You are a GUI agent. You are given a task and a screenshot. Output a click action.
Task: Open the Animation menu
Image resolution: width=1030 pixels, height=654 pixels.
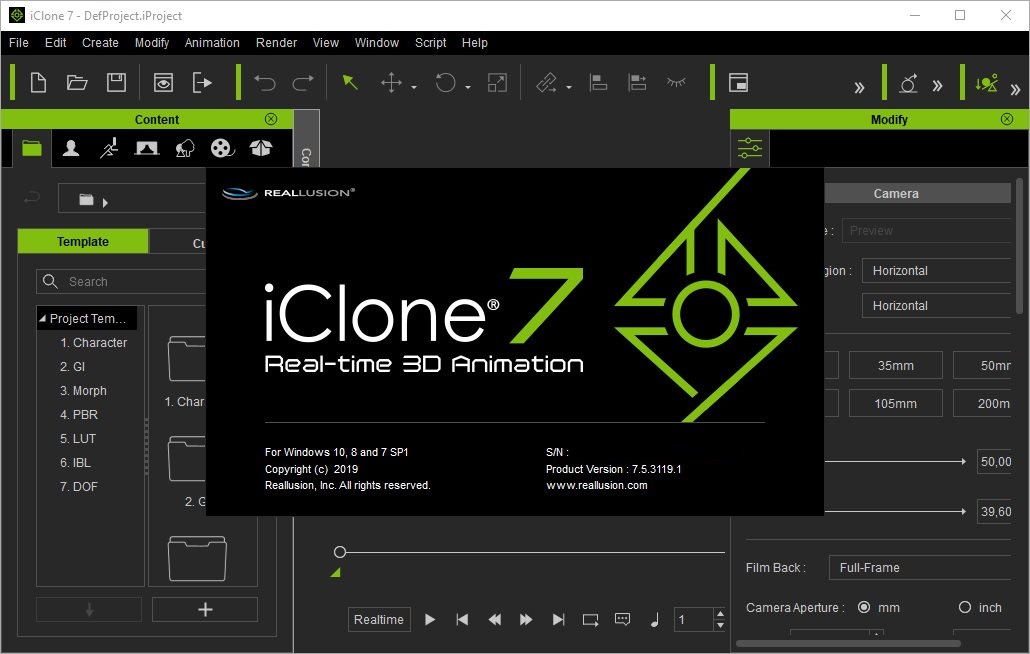[212, 43]
